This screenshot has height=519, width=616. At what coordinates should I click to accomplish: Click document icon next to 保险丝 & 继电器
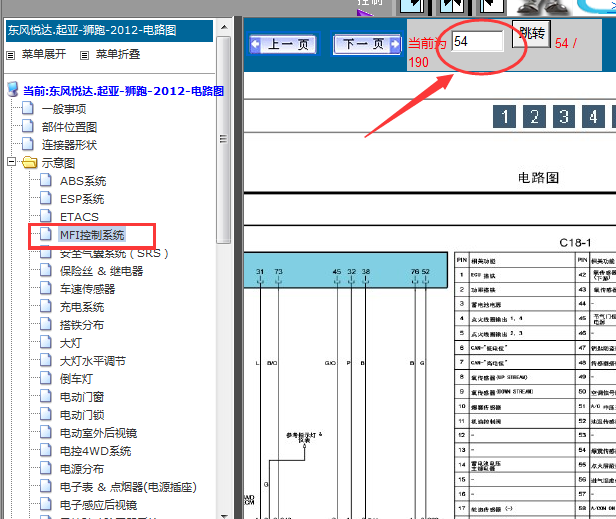coord(46,270)
